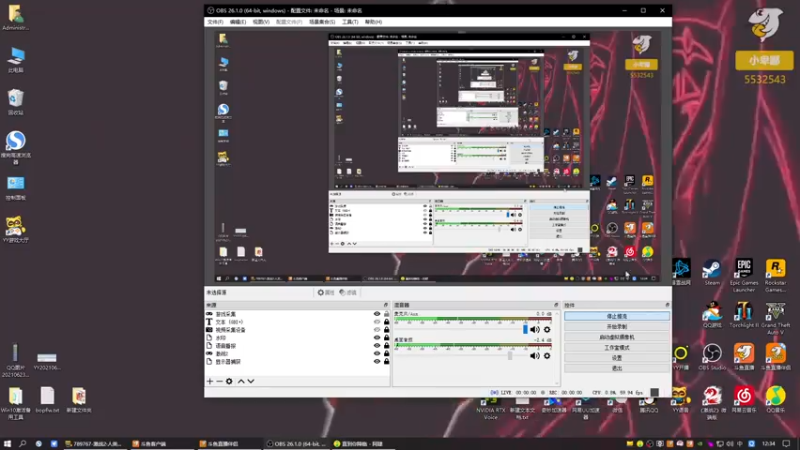This screenshot has height=450, width=800.
Task: Toggle lock on 文本 (GDI+) source
Action: 386,322
